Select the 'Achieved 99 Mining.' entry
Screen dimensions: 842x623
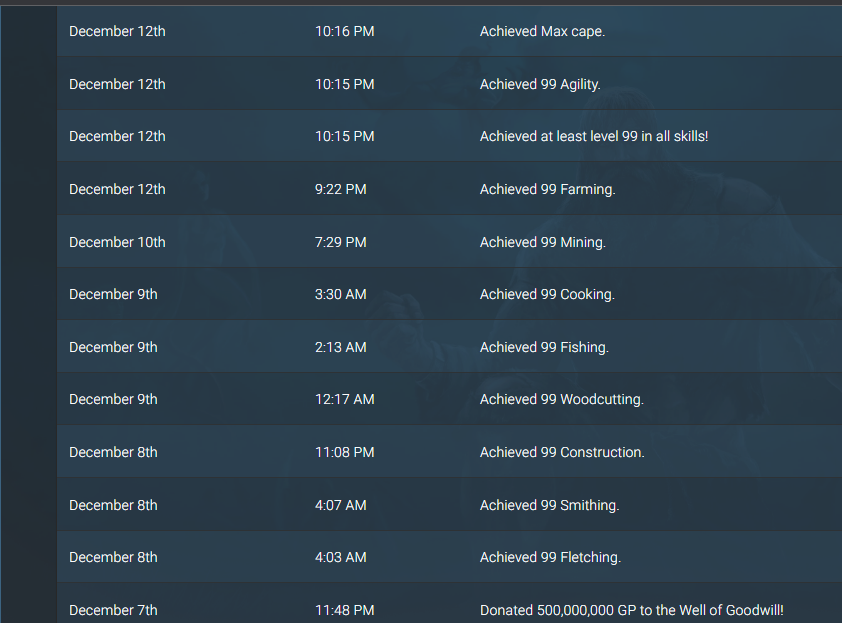(449, 242)
